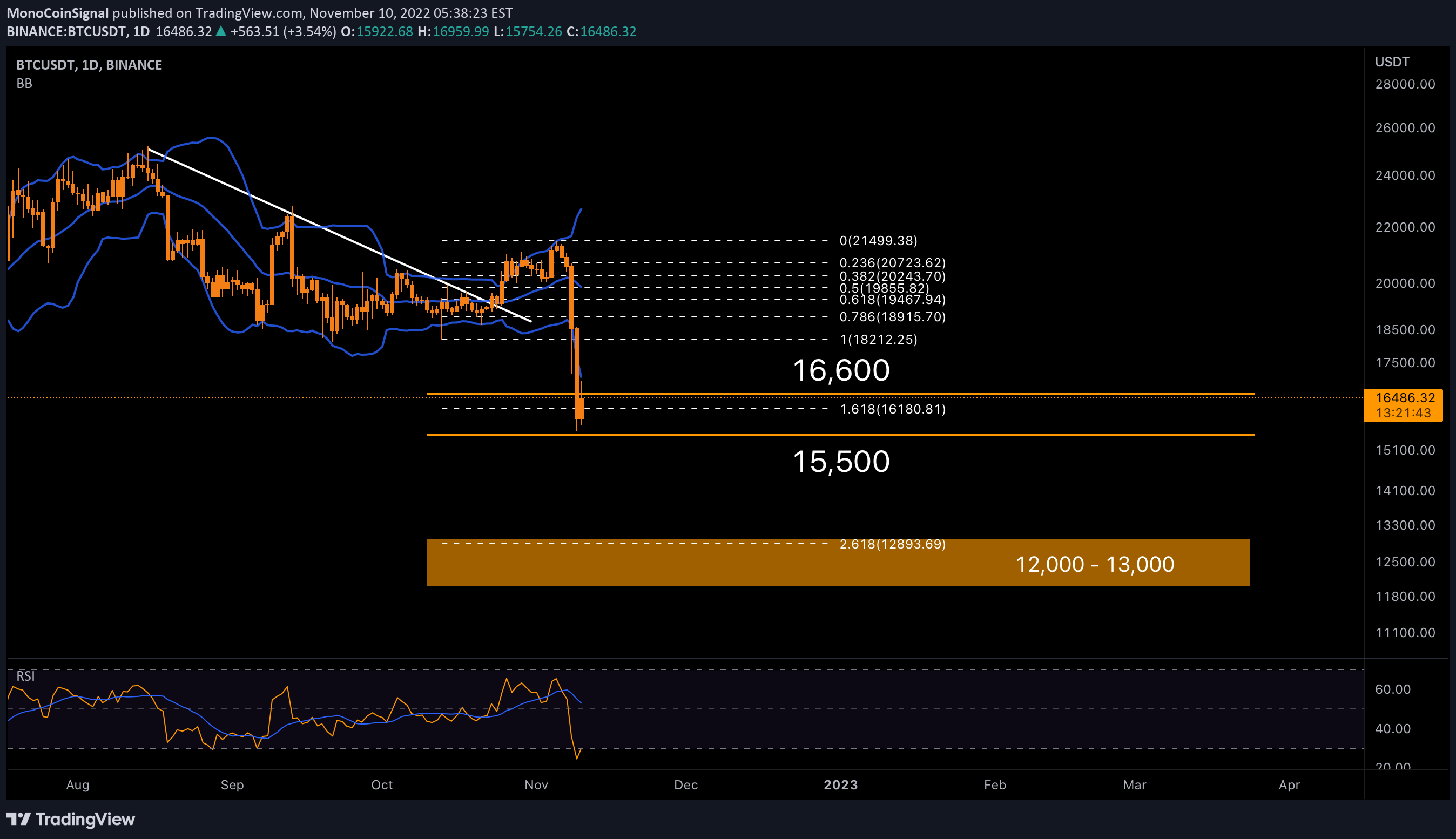Click the Close value 16486.32 in header
The image size is (1456, 839).
[608, 31]
